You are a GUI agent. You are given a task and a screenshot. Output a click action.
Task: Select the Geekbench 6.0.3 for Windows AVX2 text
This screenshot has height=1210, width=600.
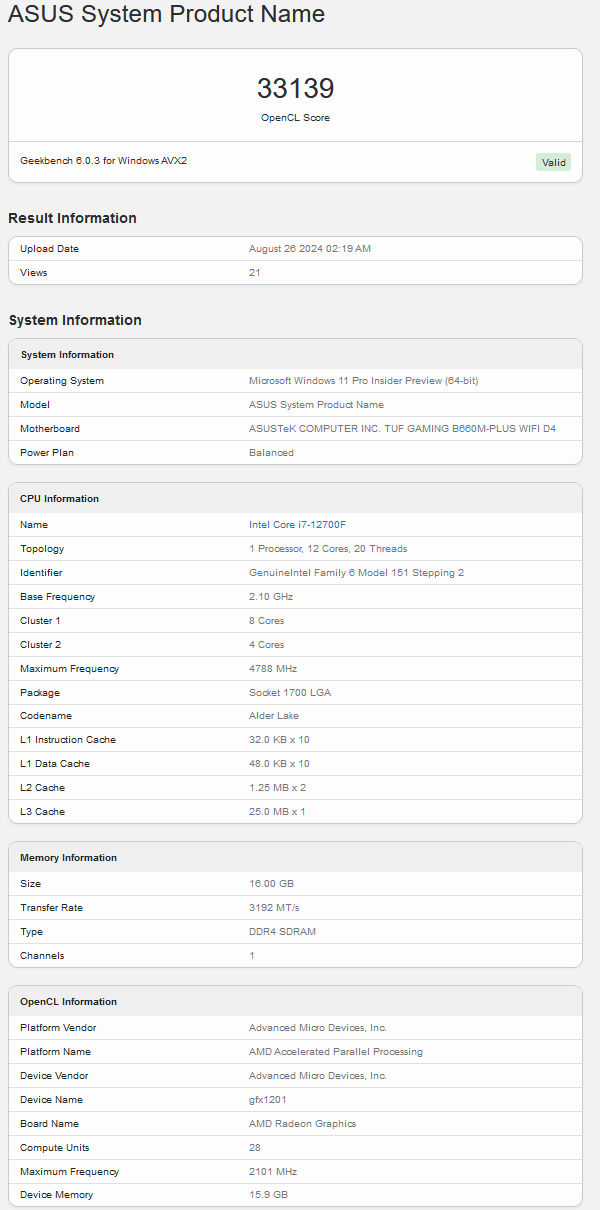click(x=103, y=161)
